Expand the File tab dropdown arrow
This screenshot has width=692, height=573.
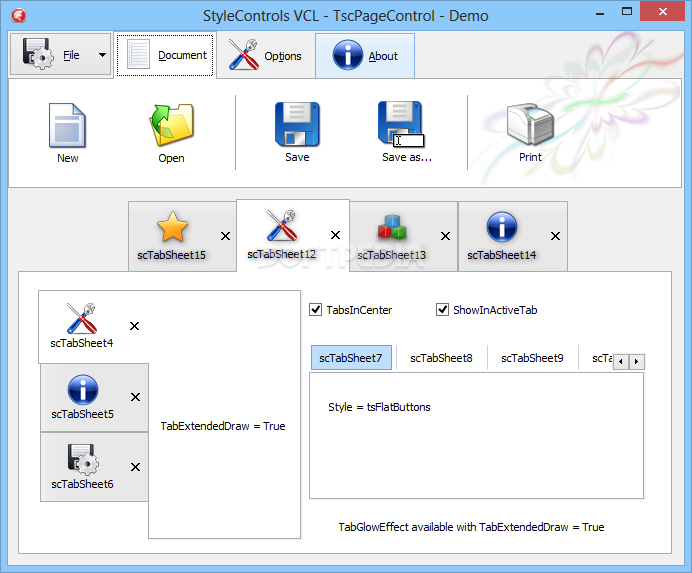[x=102, y=55]
